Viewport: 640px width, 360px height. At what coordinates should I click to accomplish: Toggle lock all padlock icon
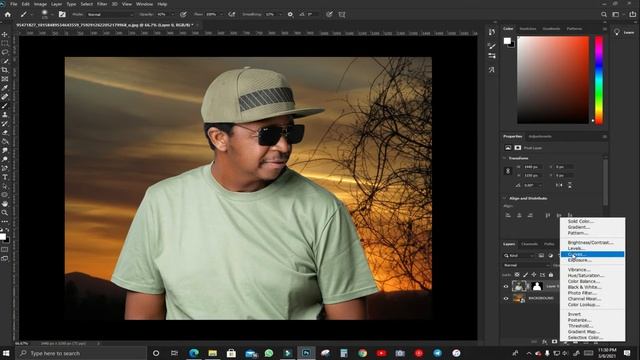(x=551, y=275)
